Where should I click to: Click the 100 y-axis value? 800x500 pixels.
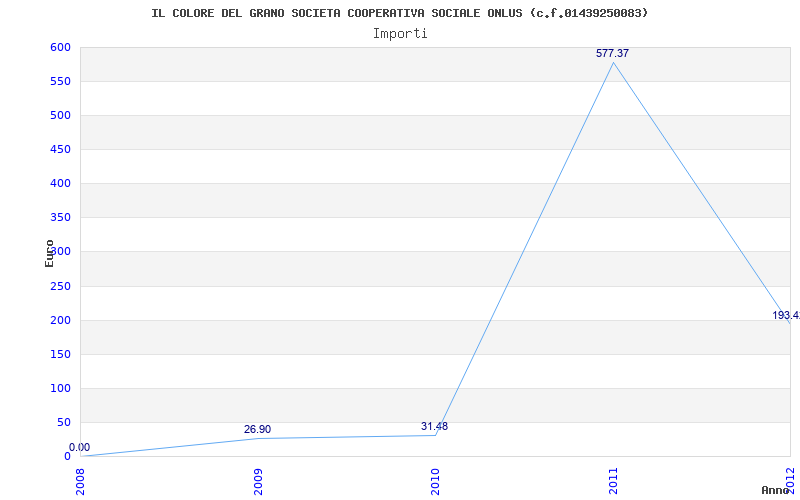(x=60, y=388)
